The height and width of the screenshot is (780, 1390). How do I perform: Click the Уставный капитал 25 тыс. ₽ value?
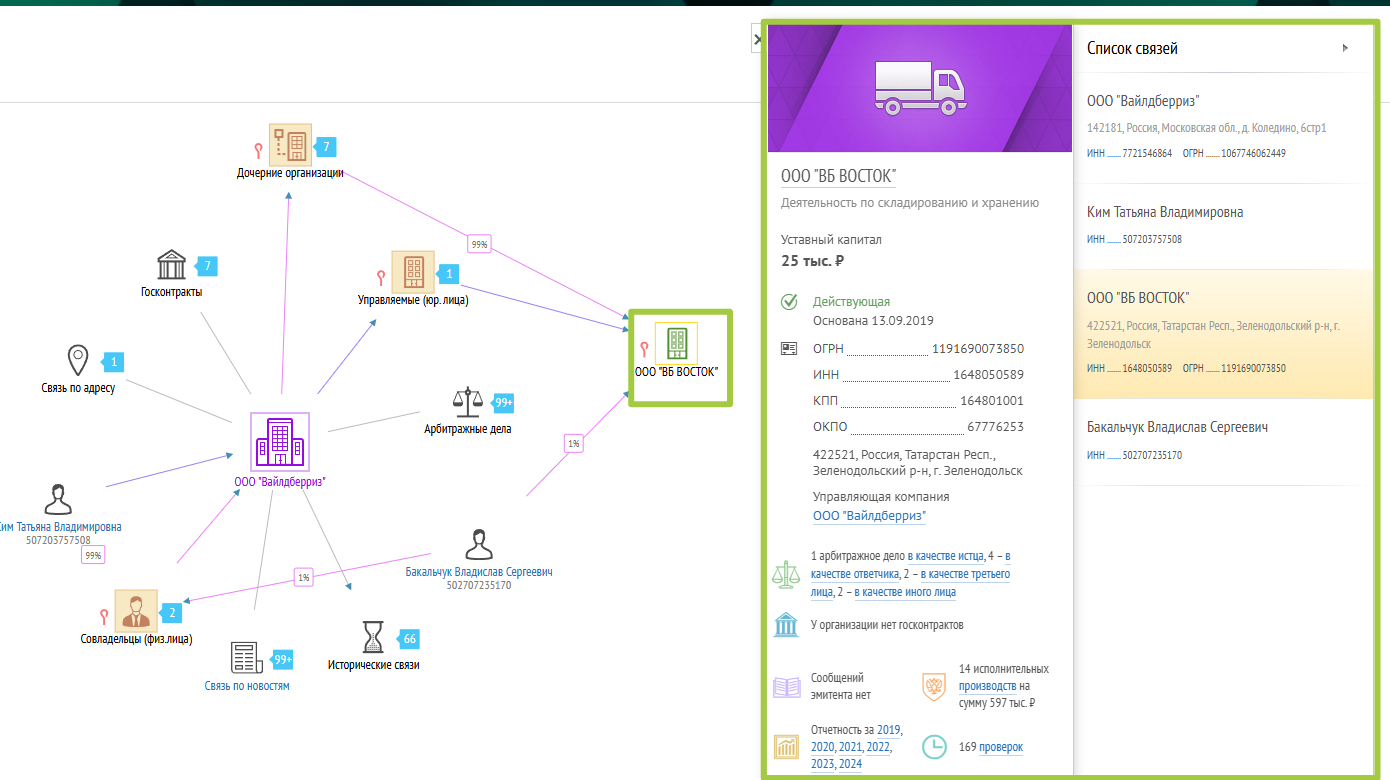coord(813,261)
